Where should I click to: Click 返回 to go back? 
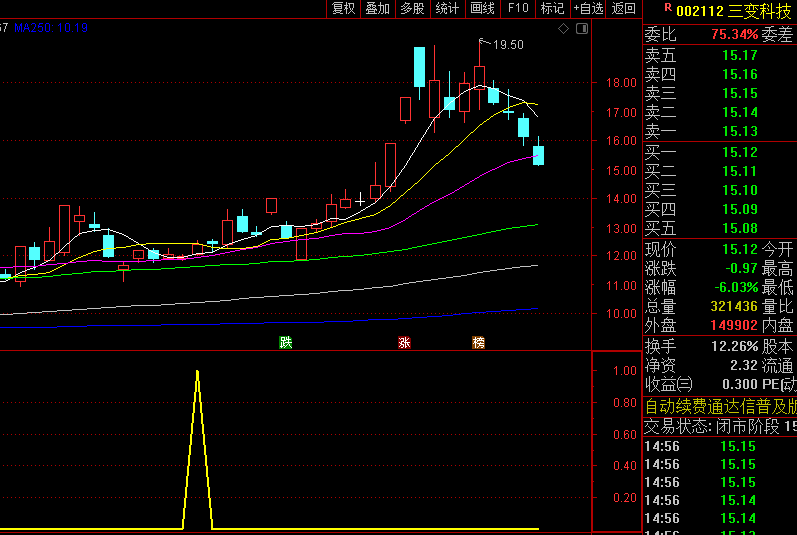[624, 9]
